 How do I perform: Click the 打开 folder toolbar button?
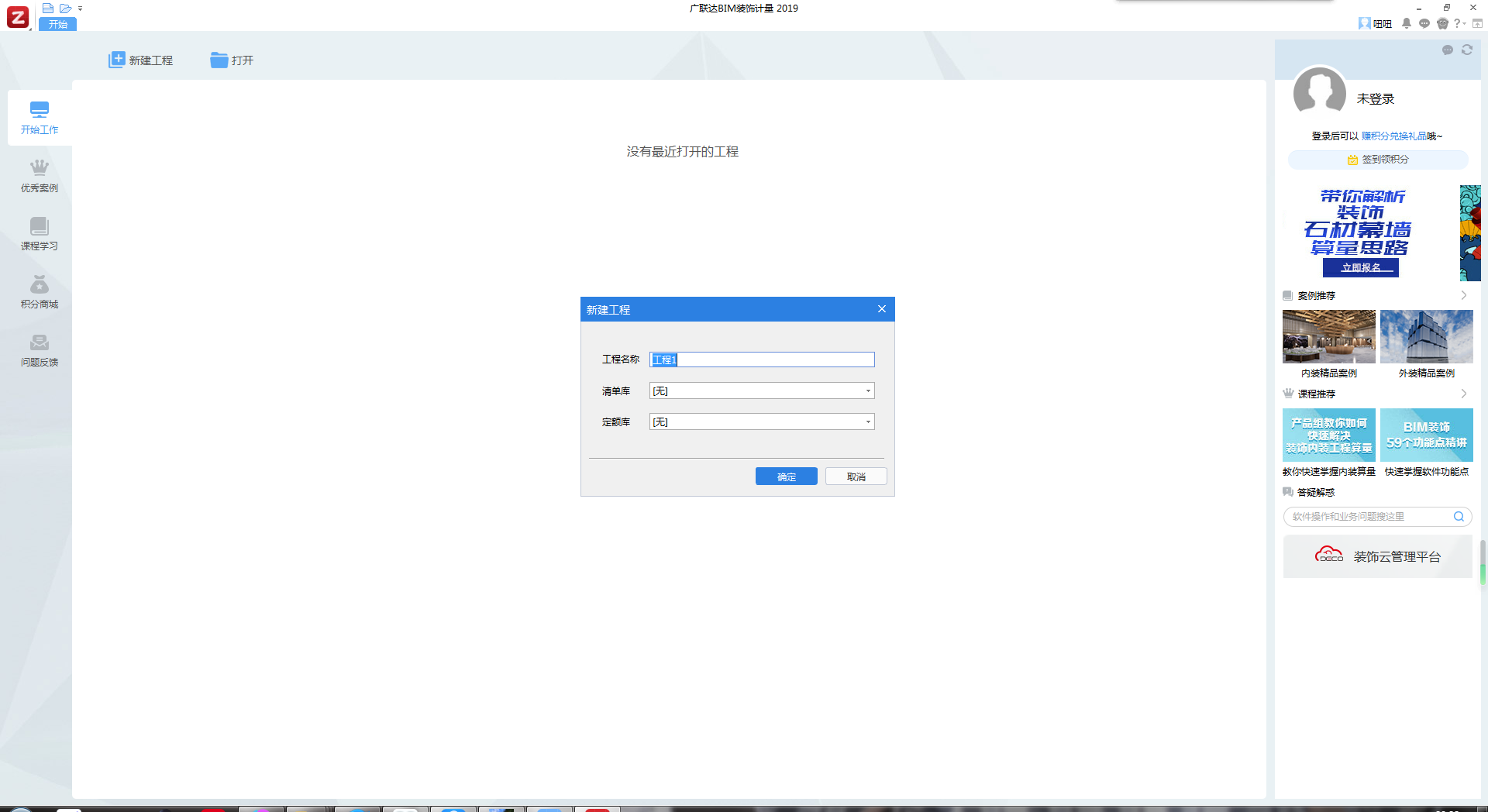click(232, 60)
